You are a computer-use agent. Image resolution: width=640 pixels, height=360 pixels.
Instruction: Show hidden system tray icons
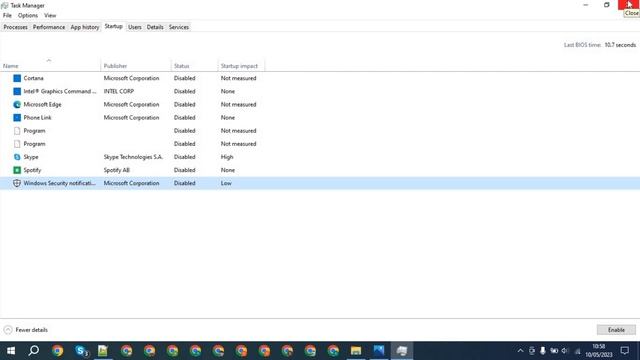coord(520,351)
